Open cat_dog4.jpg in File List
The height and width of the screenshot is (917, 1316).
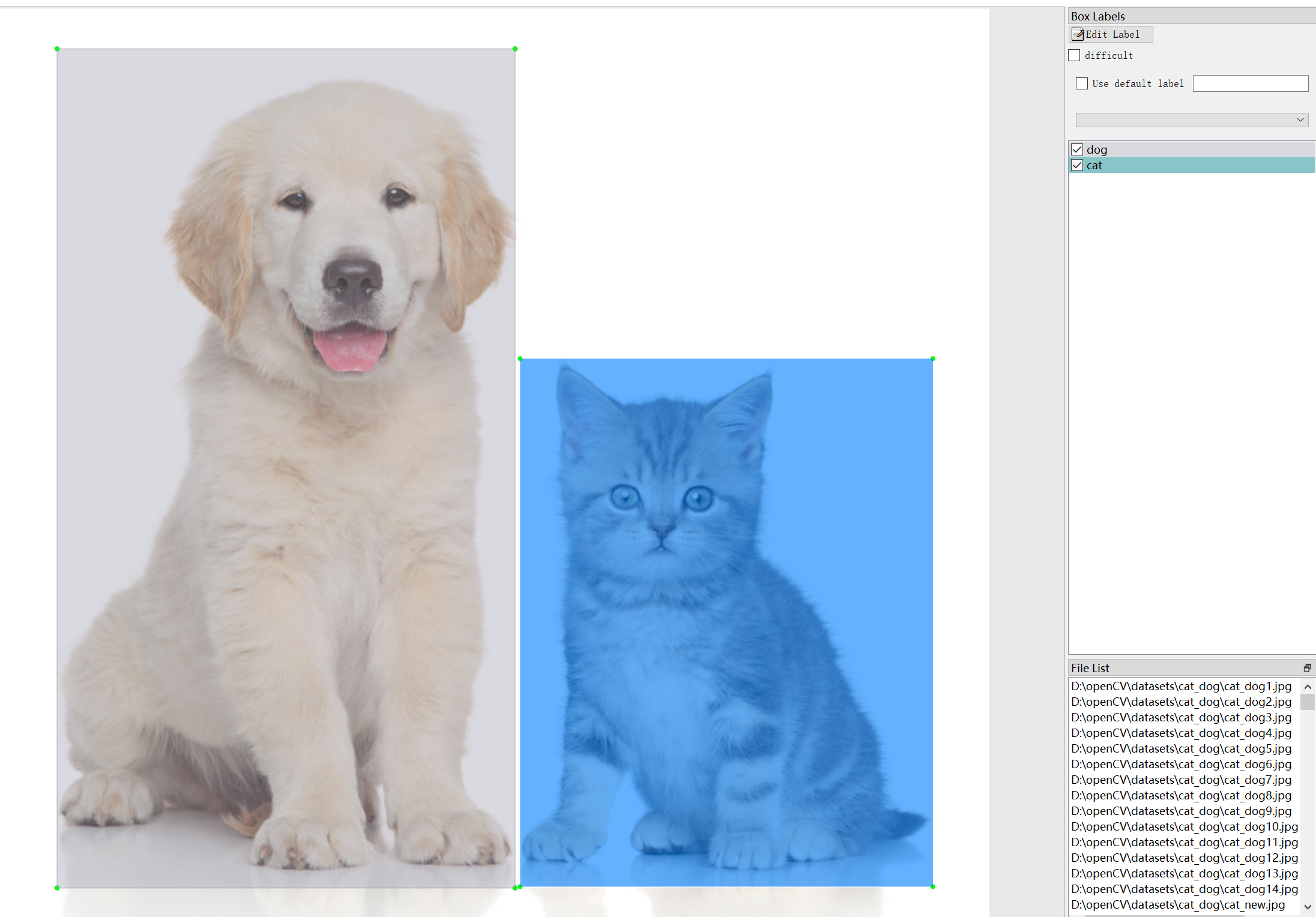click(1181, 733)
